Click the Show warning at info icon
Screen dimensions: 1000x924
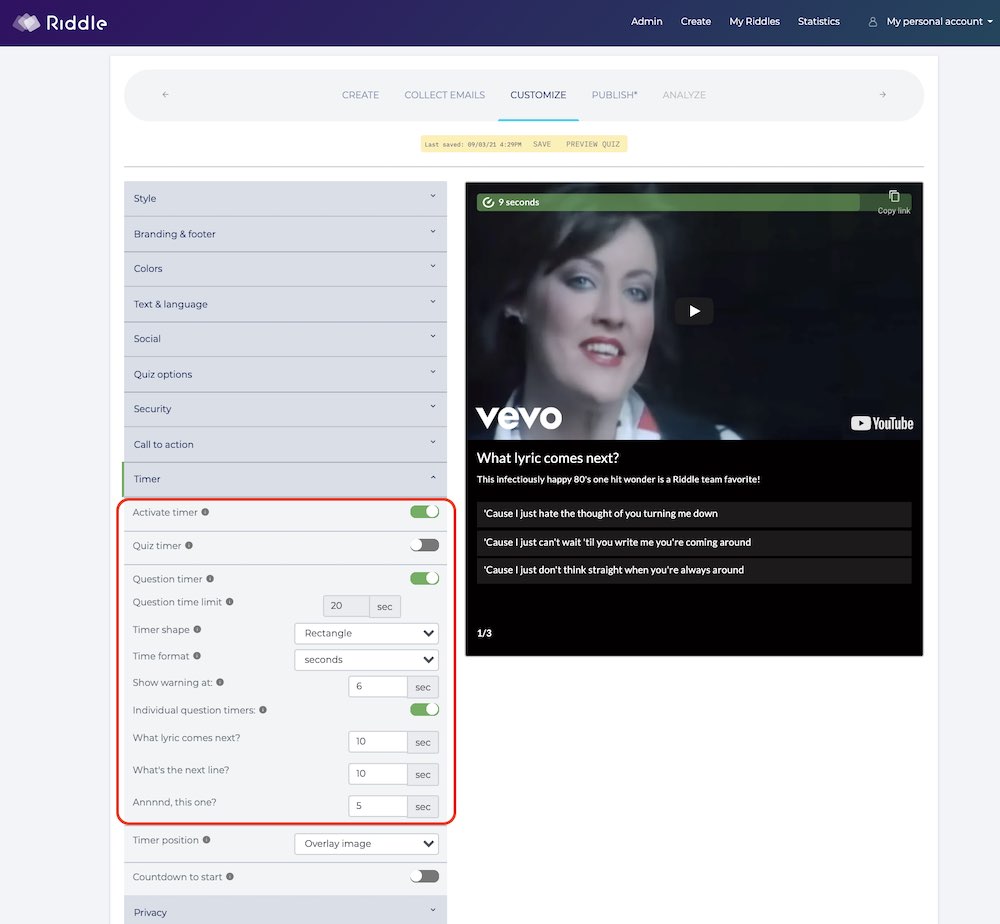[x=220, y=682]
